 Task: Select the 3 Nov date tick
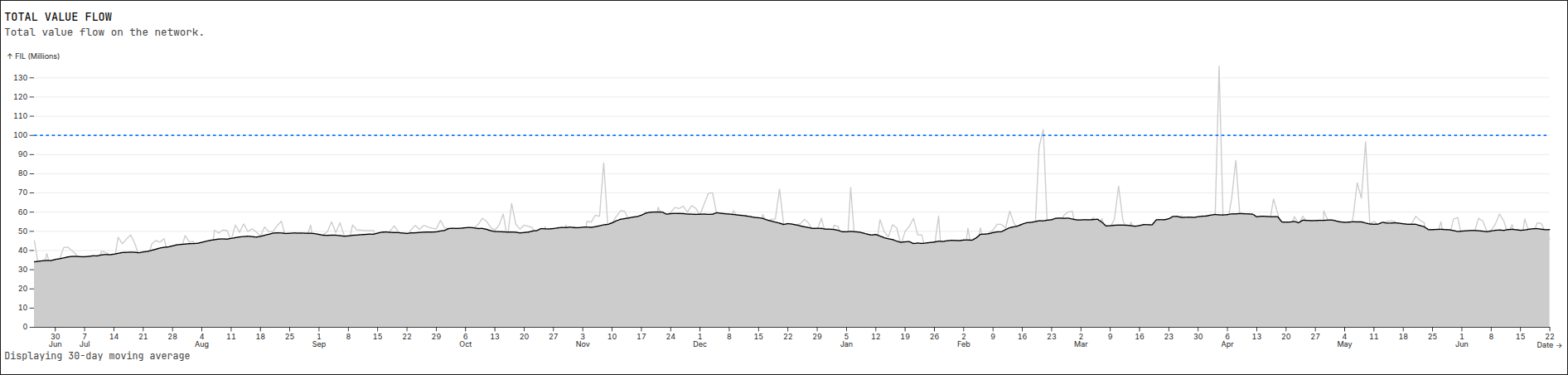[x=583, y=340]
